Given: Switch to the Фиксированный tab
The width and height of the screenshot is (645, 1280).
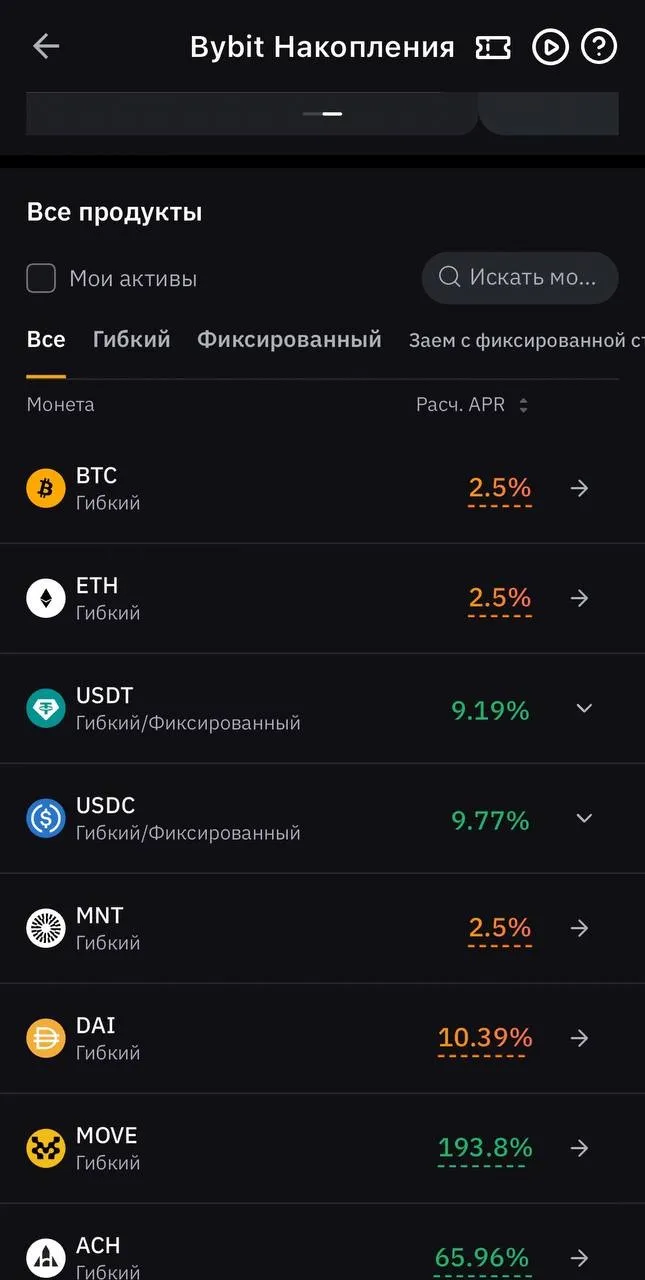Looking at the screenshot, I should (289, 340).
